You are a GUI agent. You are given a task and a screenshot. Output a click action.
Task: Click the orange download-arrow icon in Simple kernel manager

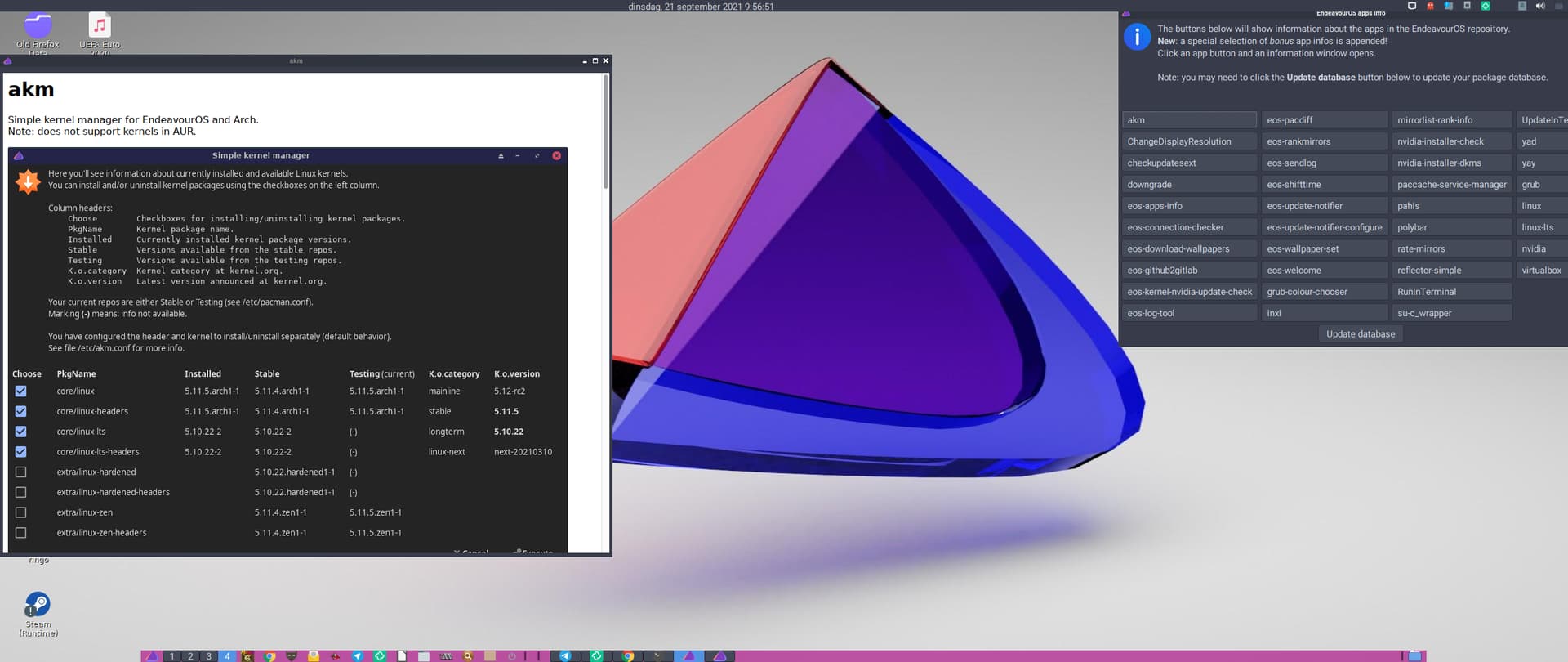coord(28,181)
